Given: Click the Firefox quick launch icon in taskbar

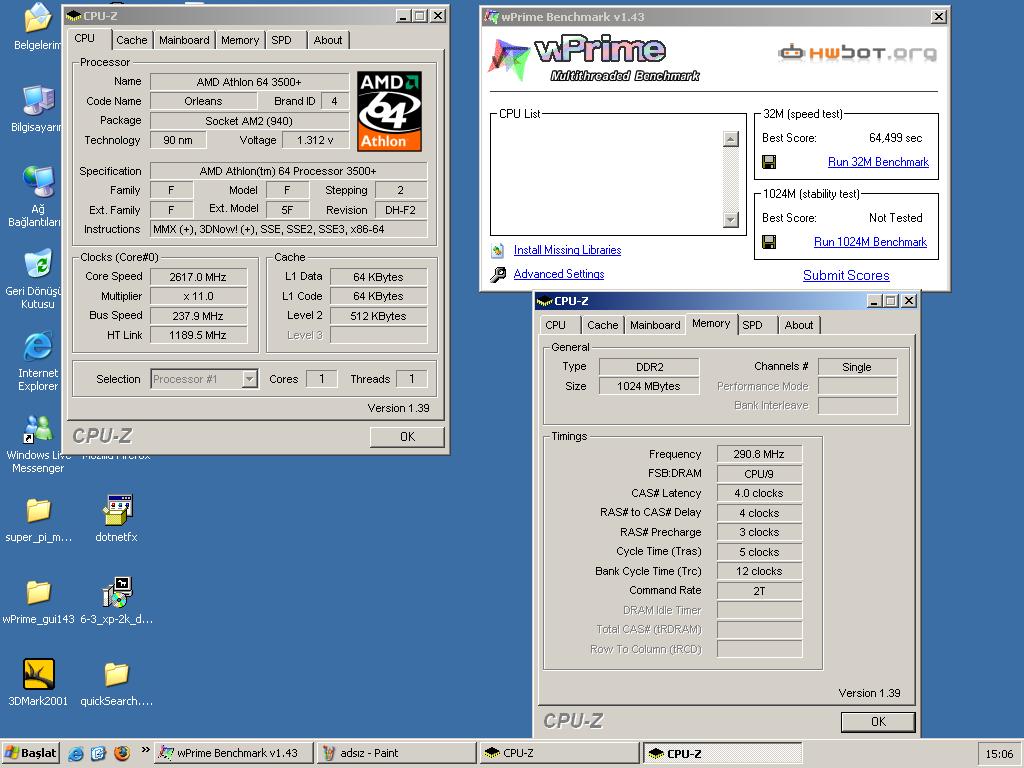Looking at the screenshot, I should point(121,753).
